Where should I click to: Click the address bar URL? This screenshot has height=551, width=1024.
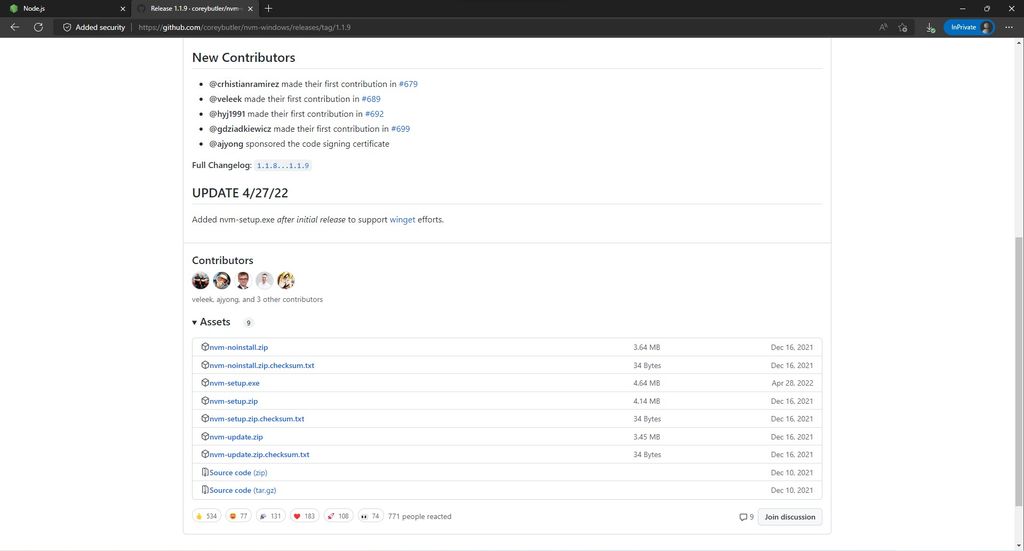[244, 27]
